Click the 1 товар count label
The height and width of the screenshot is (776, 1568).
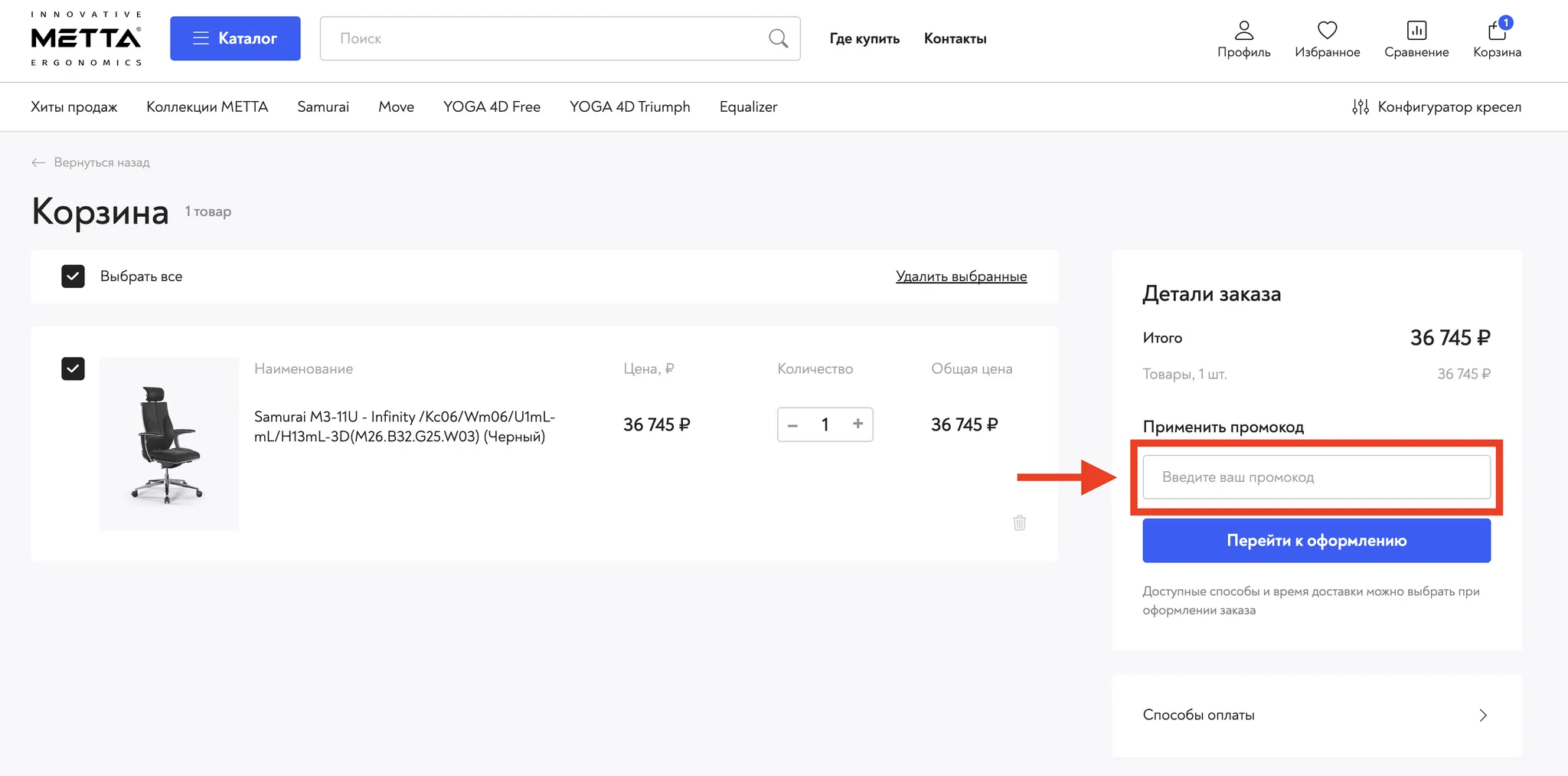pos(207,211)
